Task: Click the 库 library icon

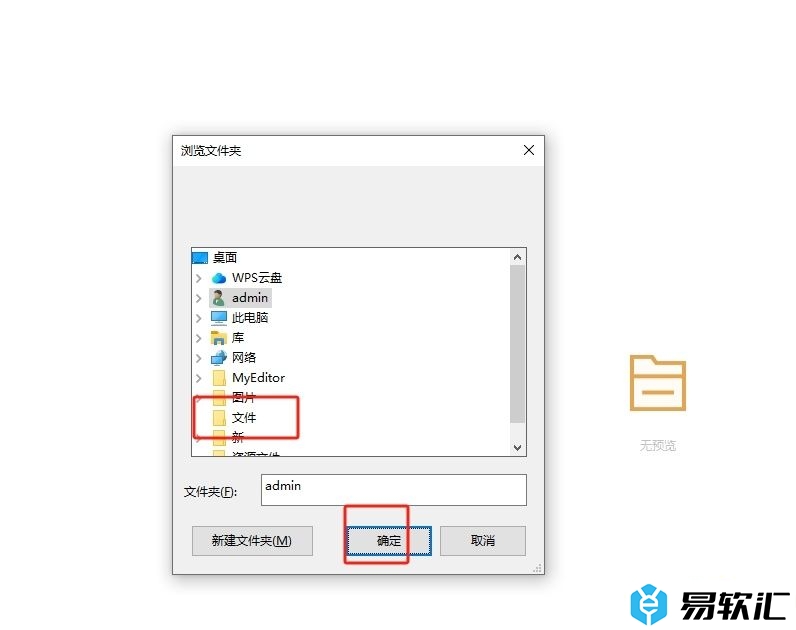Action: 219,338
